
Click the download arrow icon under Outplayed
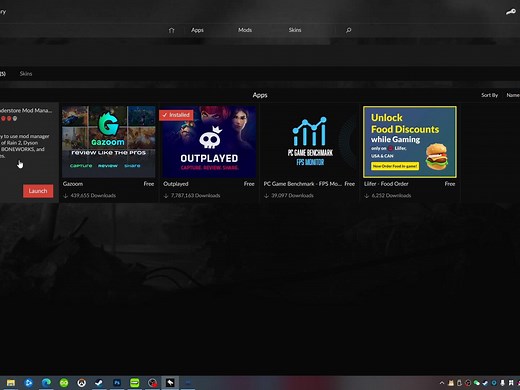[166, 196]
